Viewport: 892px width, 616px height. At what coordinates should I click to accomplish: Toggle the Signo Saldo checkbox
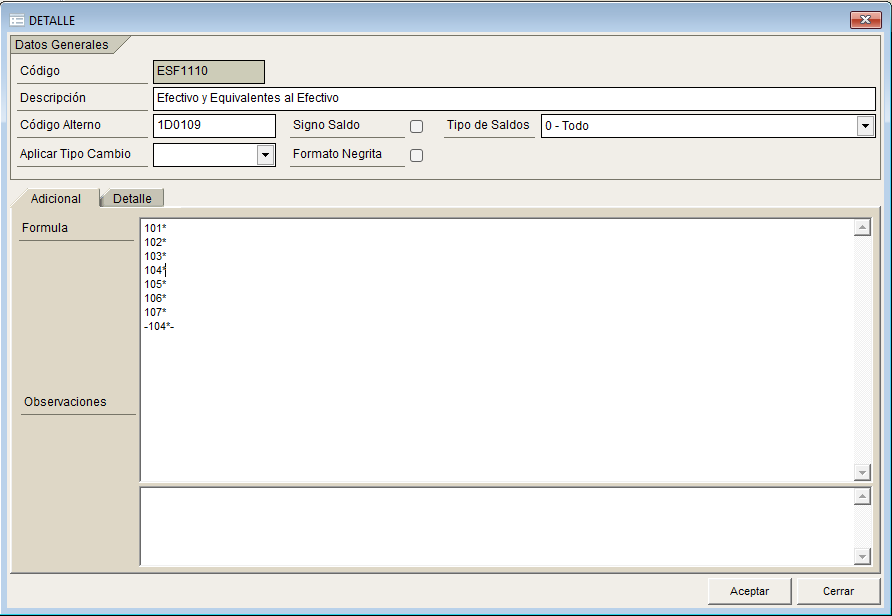(416, 126)
